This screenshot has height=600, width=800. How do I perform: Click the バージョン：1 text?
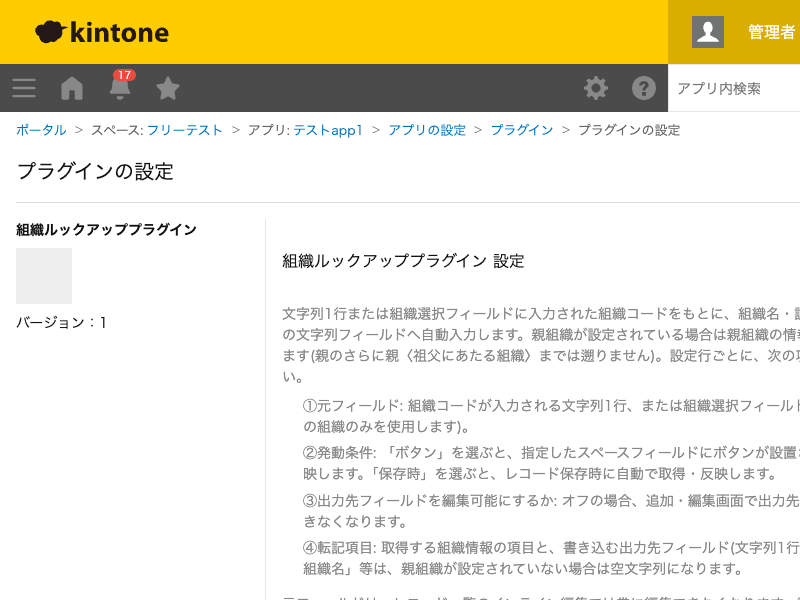pos(61,322)
